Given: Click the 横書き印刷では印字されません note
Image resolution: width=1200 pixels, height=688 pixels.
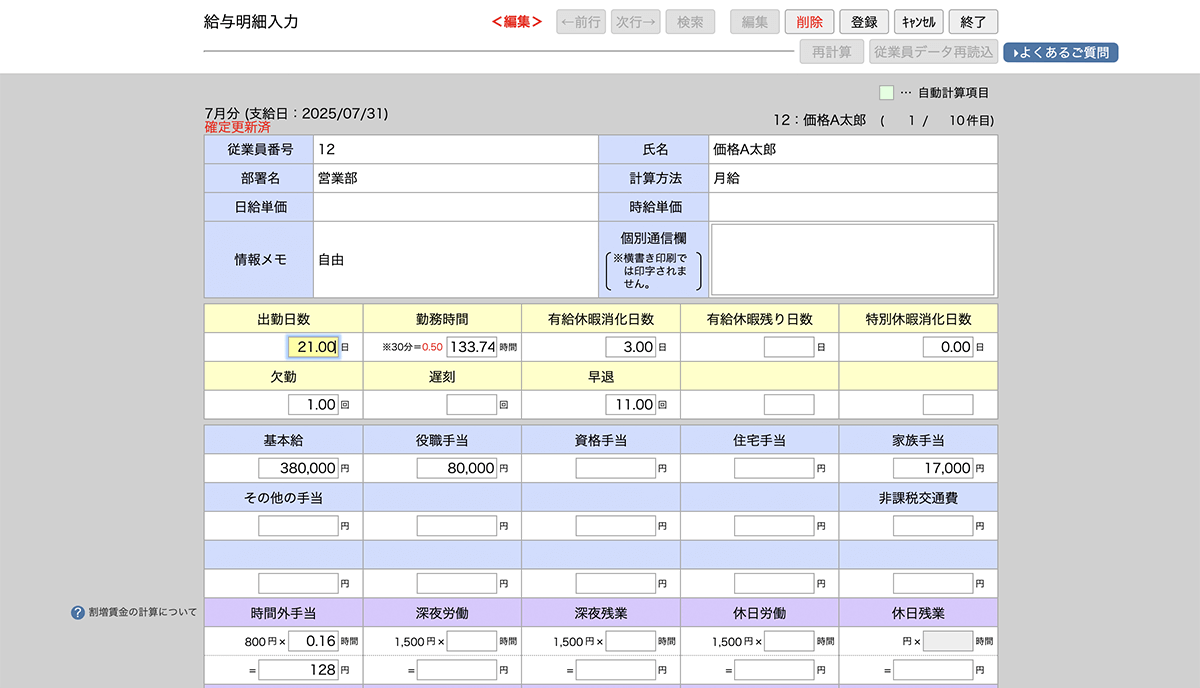Looking at the screenshot, I should [654, 271].
